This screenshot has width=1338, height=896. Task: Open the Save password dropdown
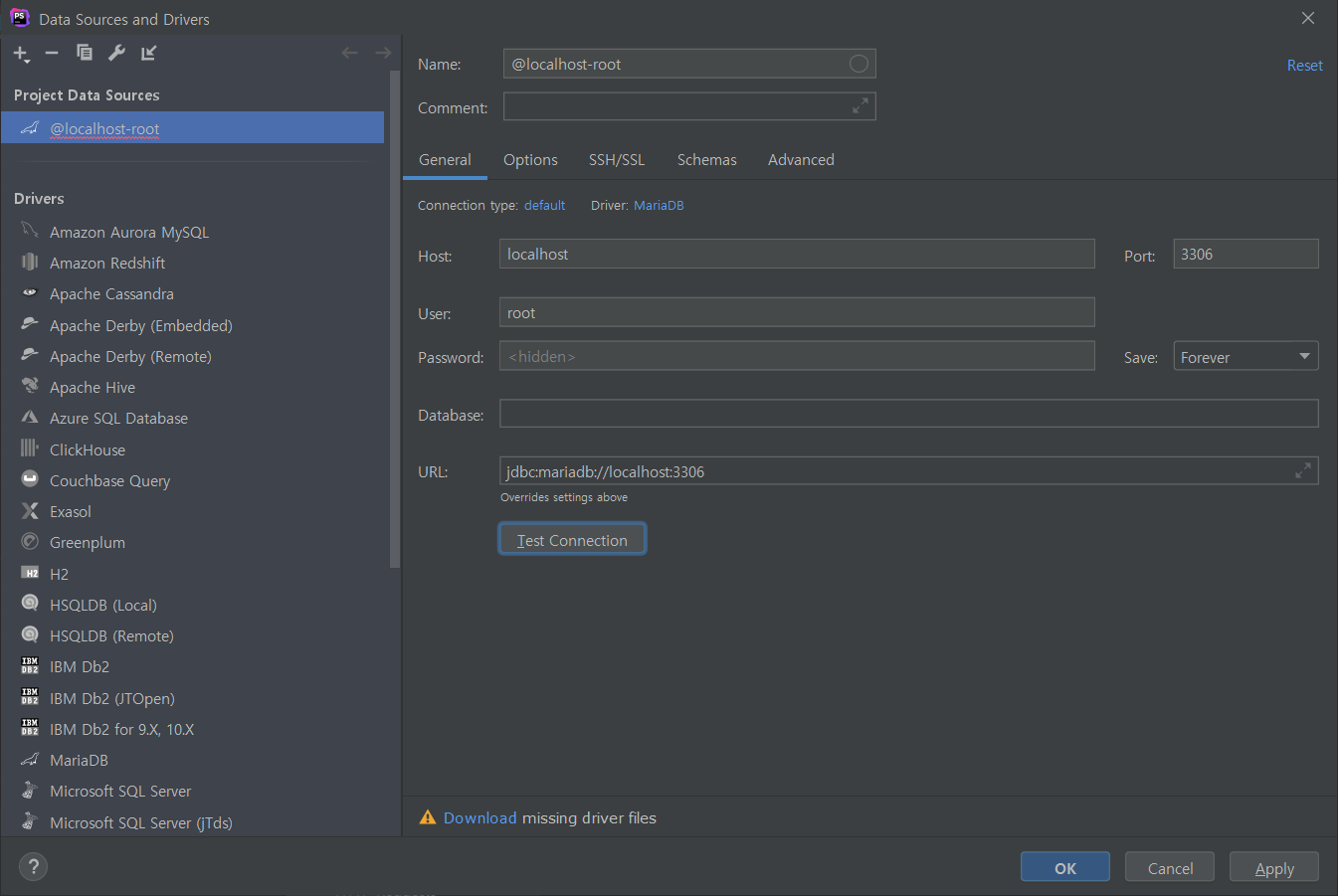pyautogui.click(x=1245, y=356)
